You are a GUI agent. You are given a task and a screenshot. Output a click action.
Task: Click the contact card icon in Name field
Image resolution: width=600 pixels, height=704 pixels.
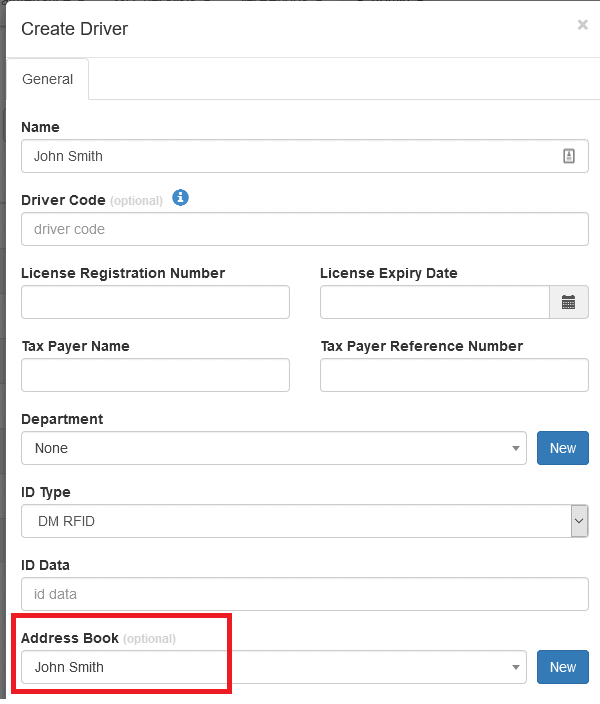click(568, 156)
